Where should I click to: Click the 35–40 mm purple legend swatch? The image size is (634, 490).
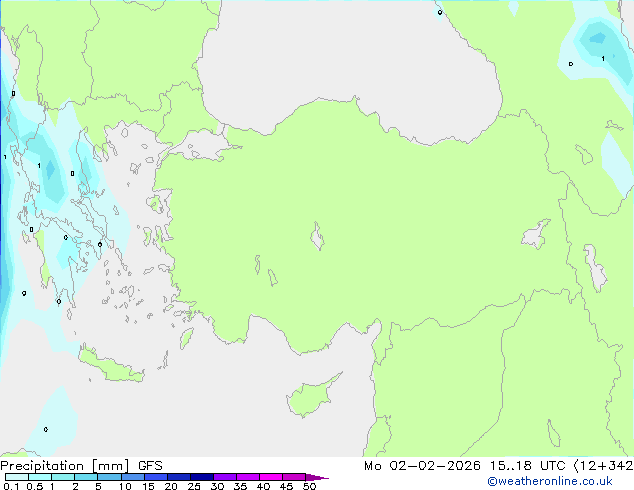tap(248, 477)
